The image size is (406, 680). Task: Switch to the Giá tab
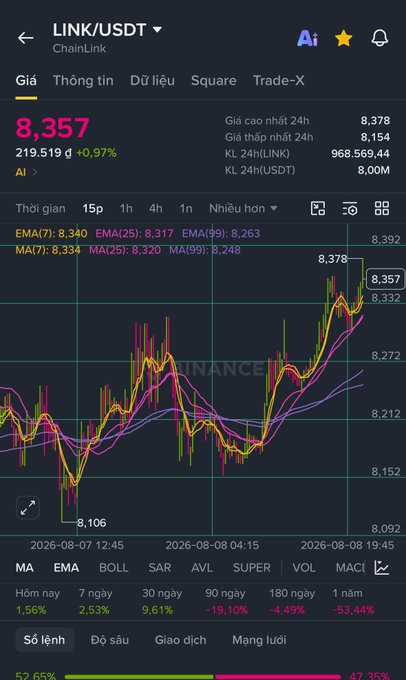26,81
